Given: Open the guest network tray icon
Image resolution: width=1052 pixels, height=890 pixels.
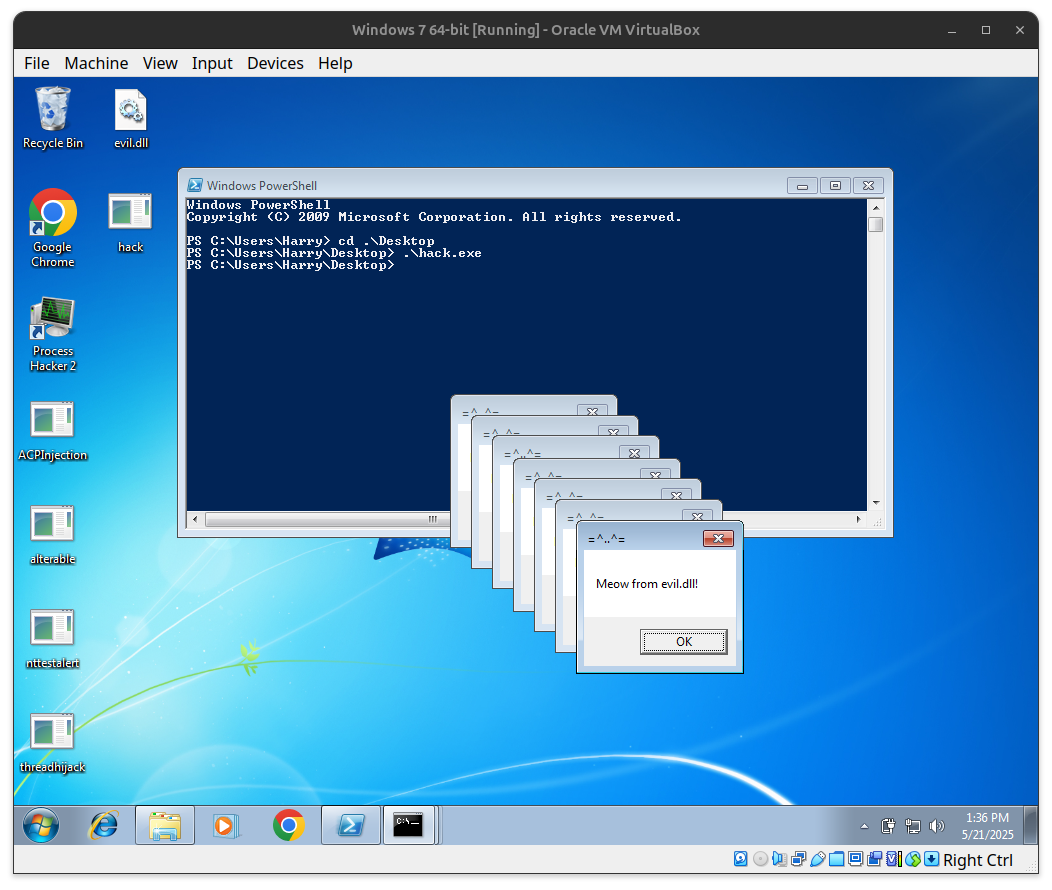Looking at the screenshot, I should coord(912,826).
